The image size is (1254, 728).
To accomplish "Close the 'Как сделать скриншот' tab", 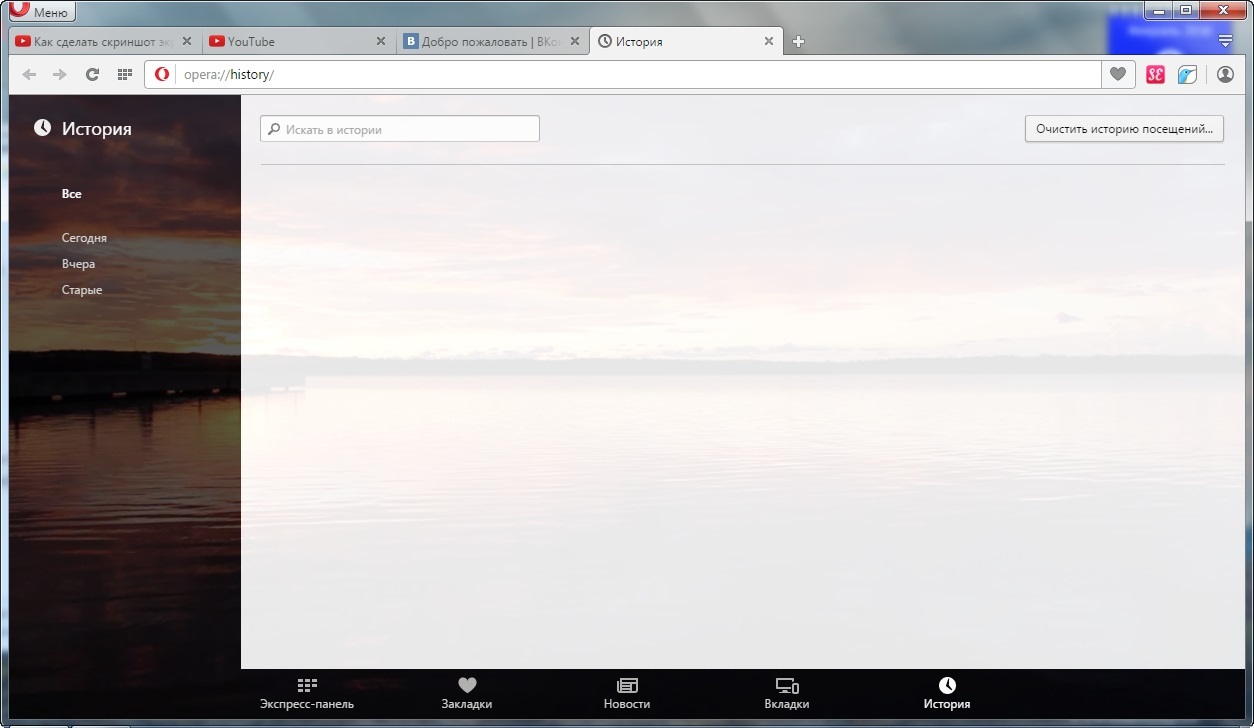I will pyautogui.click(x=186, y=42).
